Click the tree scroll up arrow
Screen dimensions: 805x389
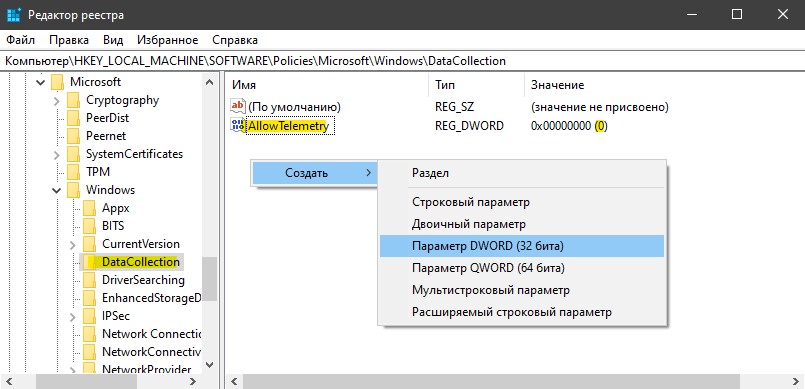(209, 83)
